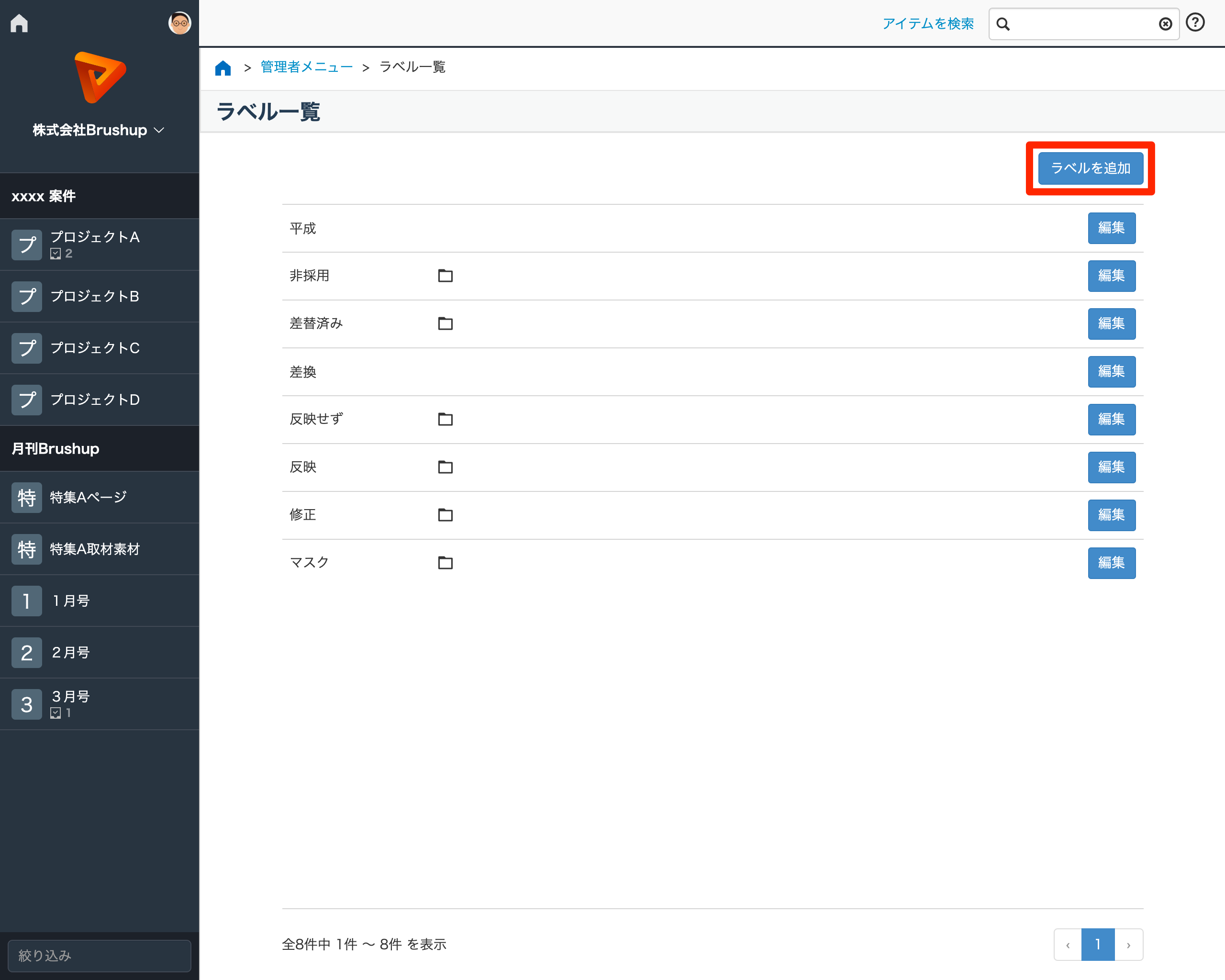This screenshot has width=1225, height=980.
Task: Go to previous page arrow
Action: pyautogui.click(x=1068, y=945)
